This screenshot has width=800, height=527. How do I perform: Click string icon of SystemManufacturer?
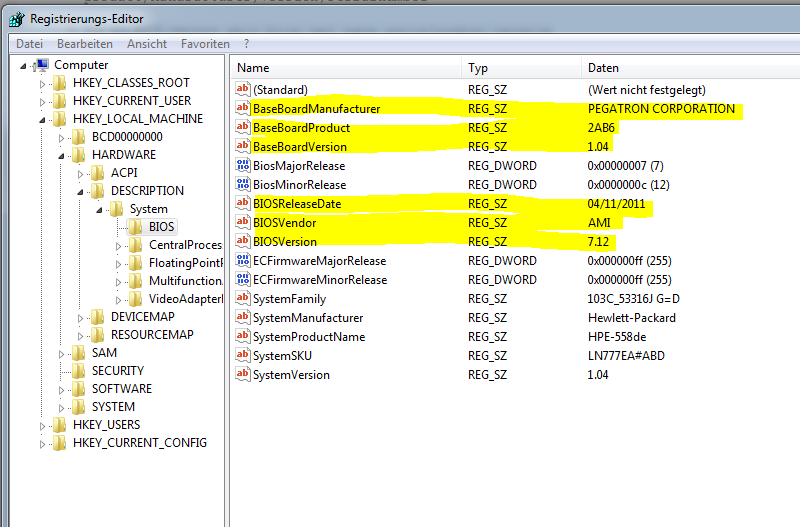point(242,317)
